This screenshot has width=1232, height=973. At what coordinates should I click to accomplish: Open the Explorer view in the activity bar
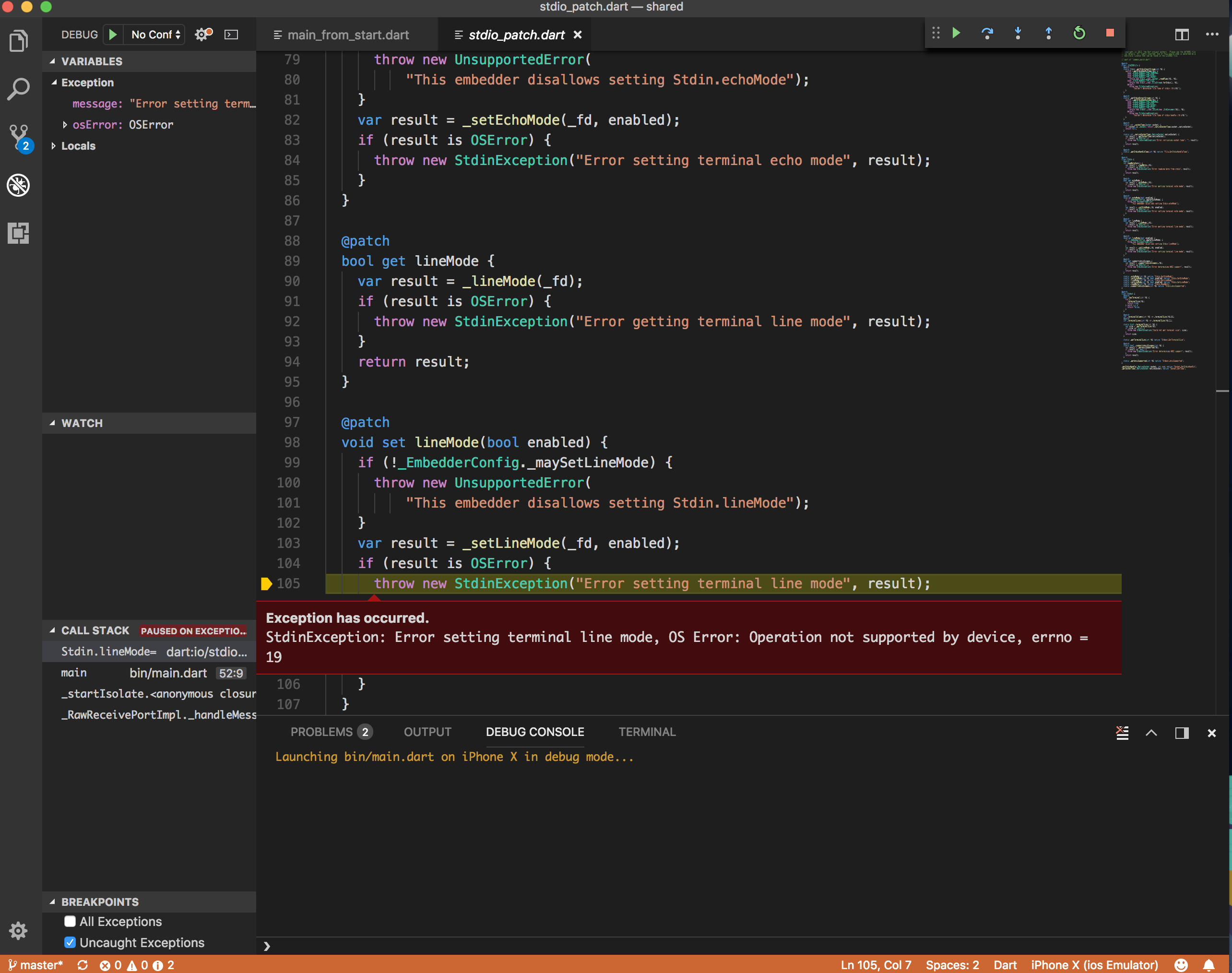coord(19,40)
